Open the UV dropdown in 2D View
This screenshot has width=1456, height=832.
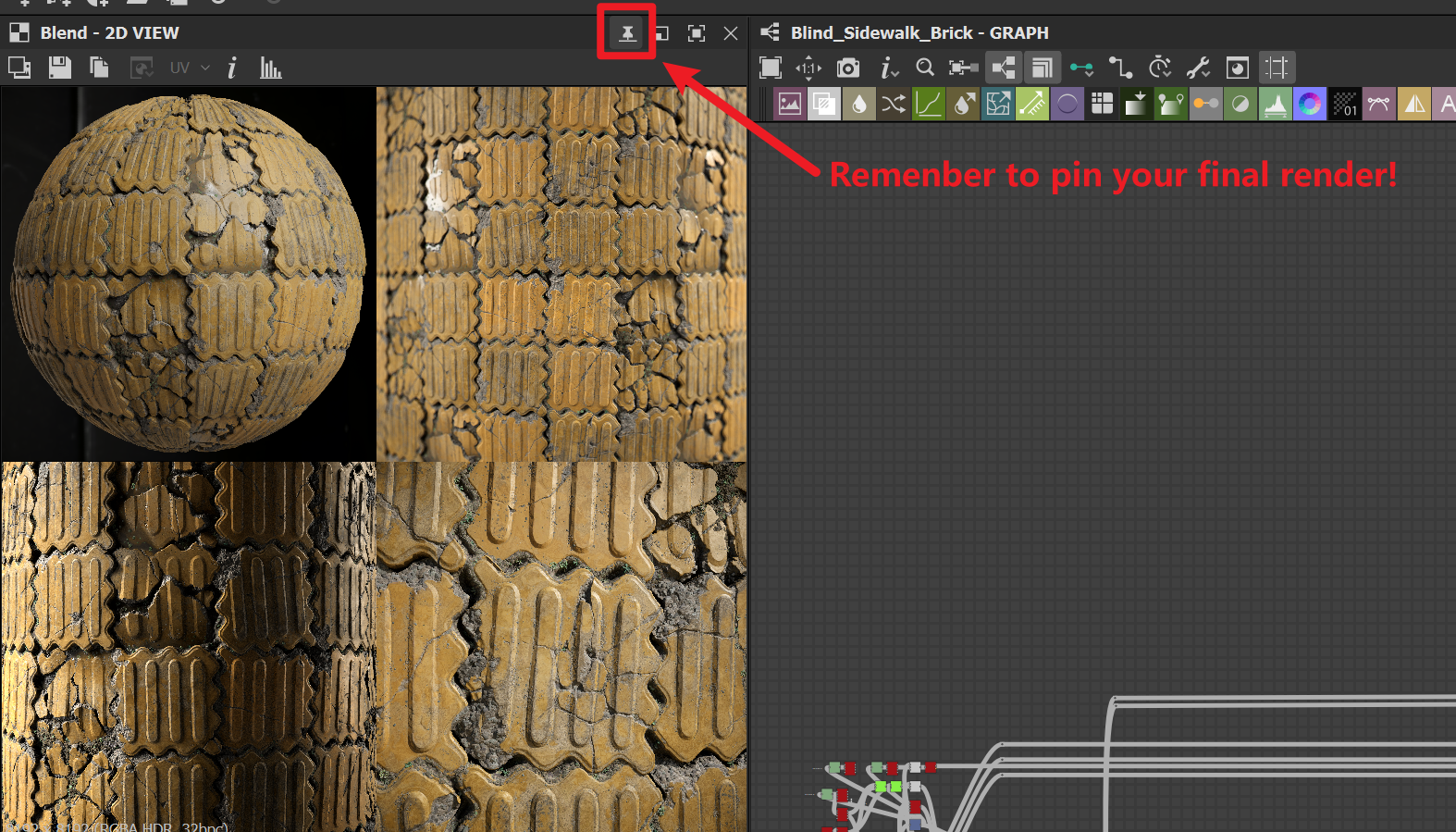[190, 68]
